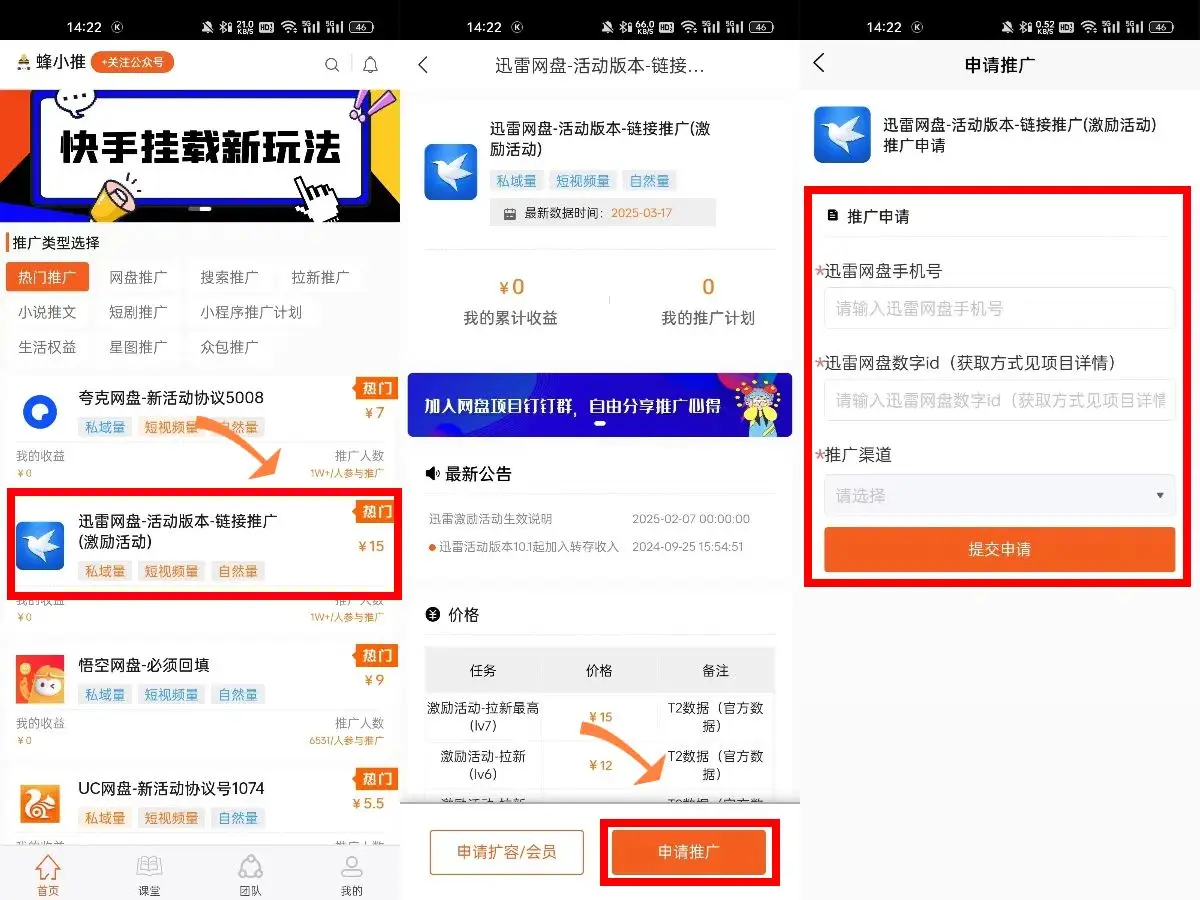
Task: Switch to the 网盘推广 category tab
Action: pos(139,277)
